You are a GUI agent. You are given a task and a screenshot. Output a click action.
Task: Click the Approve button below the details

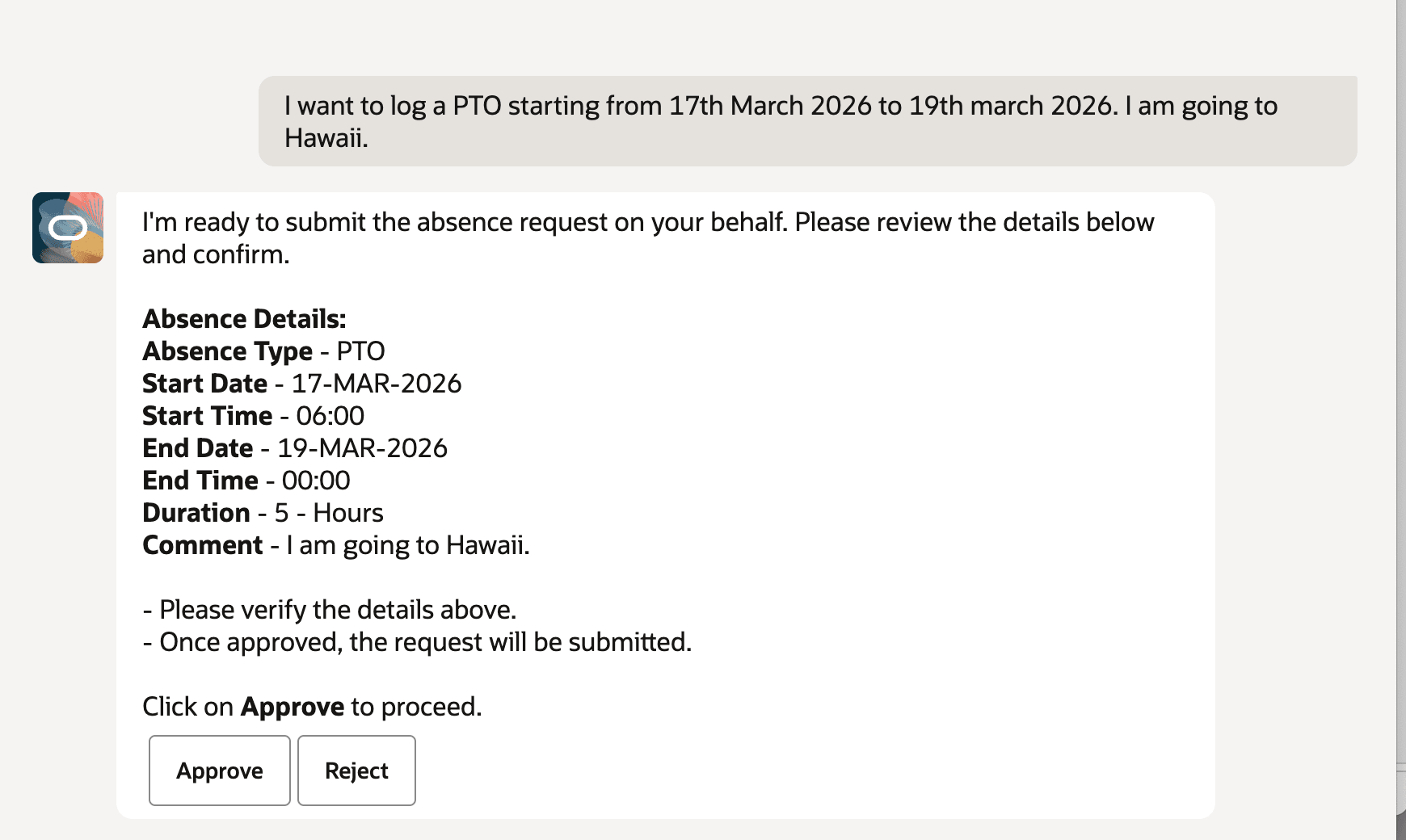click(x=219, y=771)
